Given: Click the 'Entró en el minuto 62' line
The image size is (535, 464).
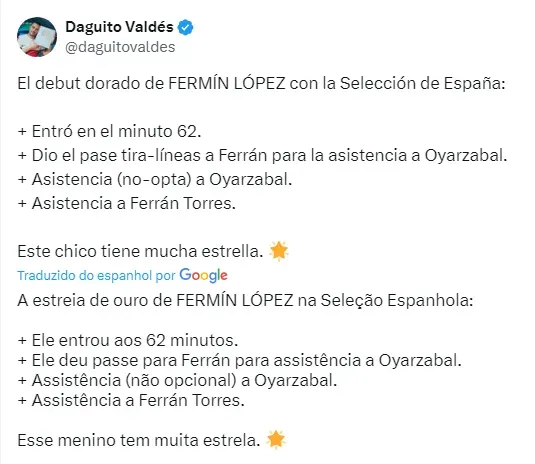Looking at the screenshot, I should pyautogui.click(x=109, y=131).
